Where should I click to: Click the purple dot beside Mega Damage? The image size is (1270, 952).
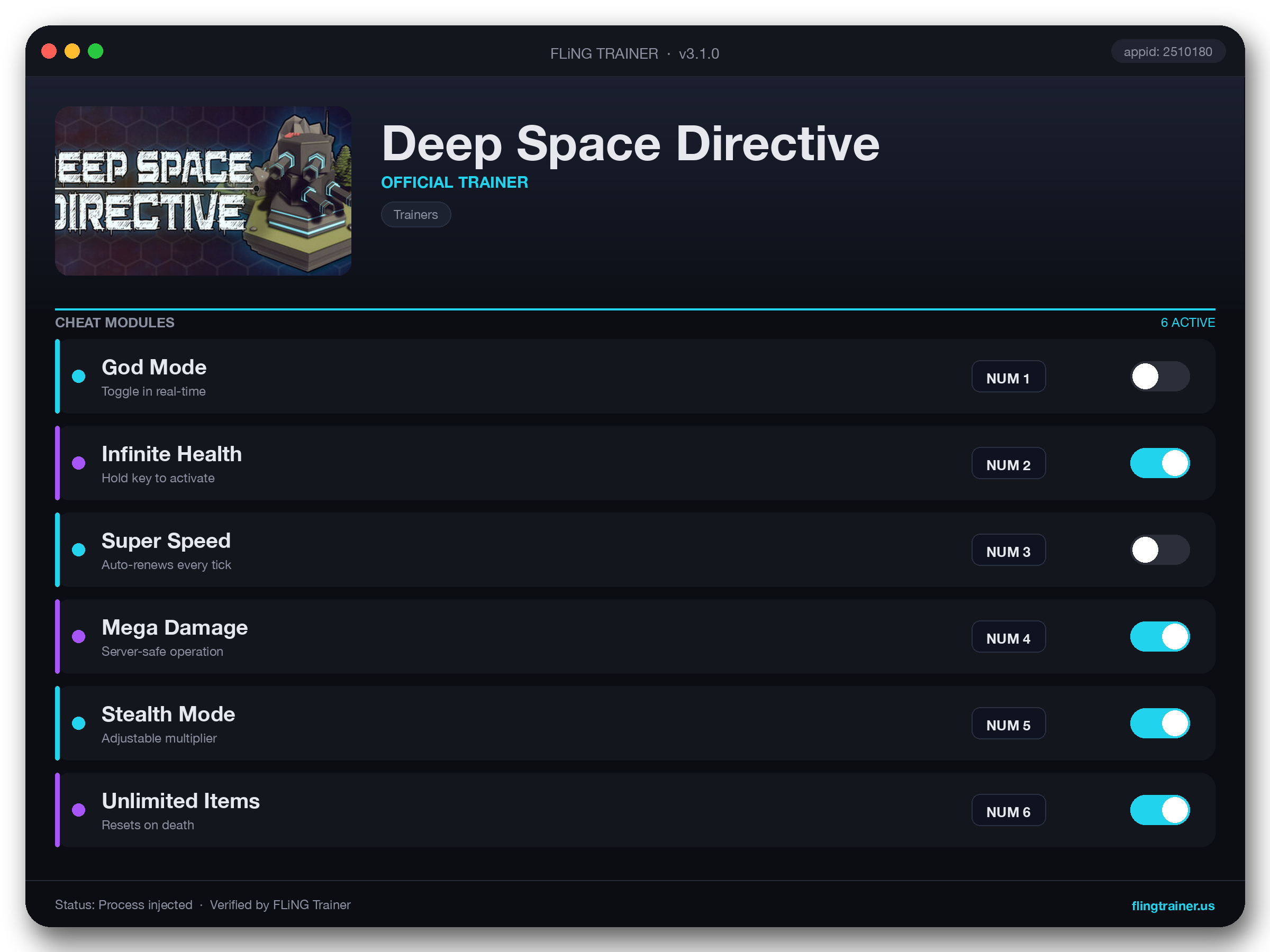click(79, 636)
